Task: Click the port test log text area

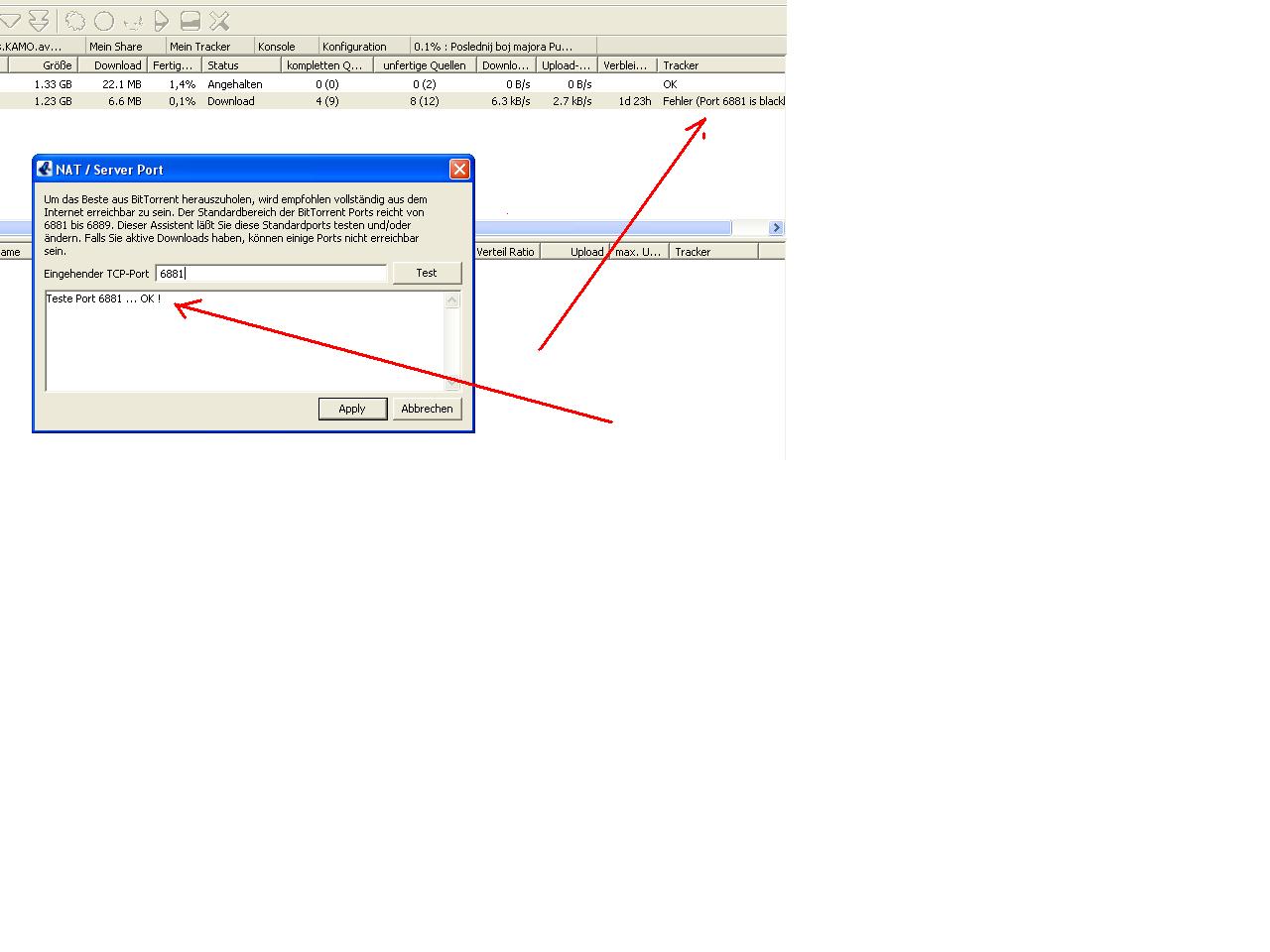Action: click(244, 340)
